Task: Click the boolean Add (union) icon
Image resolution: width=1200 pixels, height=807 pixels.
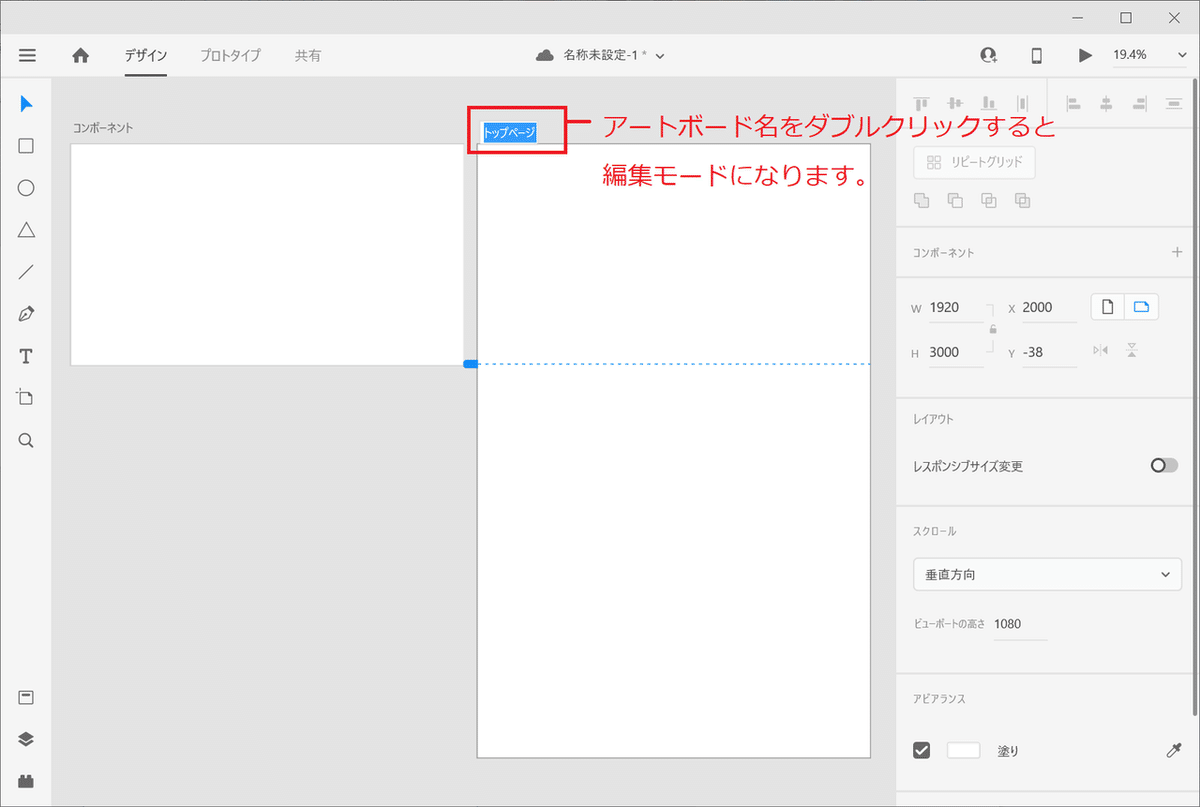Action: coord(922,201)
